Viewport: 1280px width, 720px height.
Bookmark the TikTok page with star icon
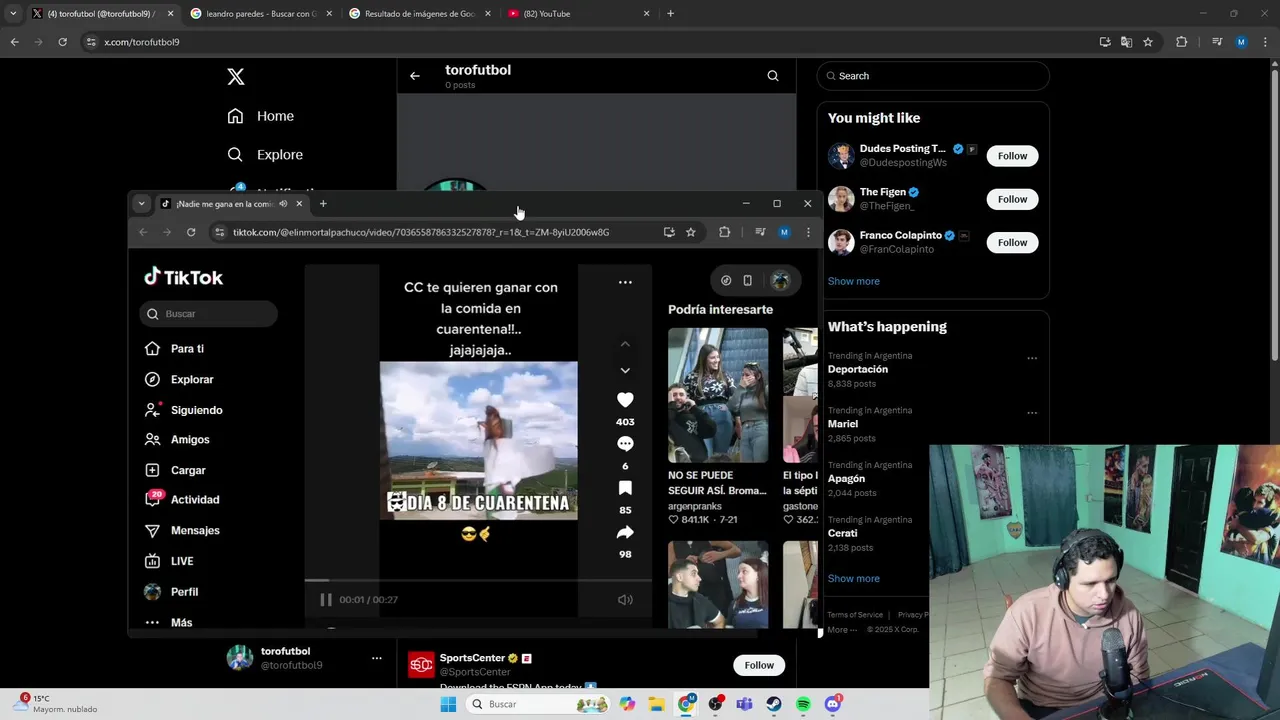point(690,232)
